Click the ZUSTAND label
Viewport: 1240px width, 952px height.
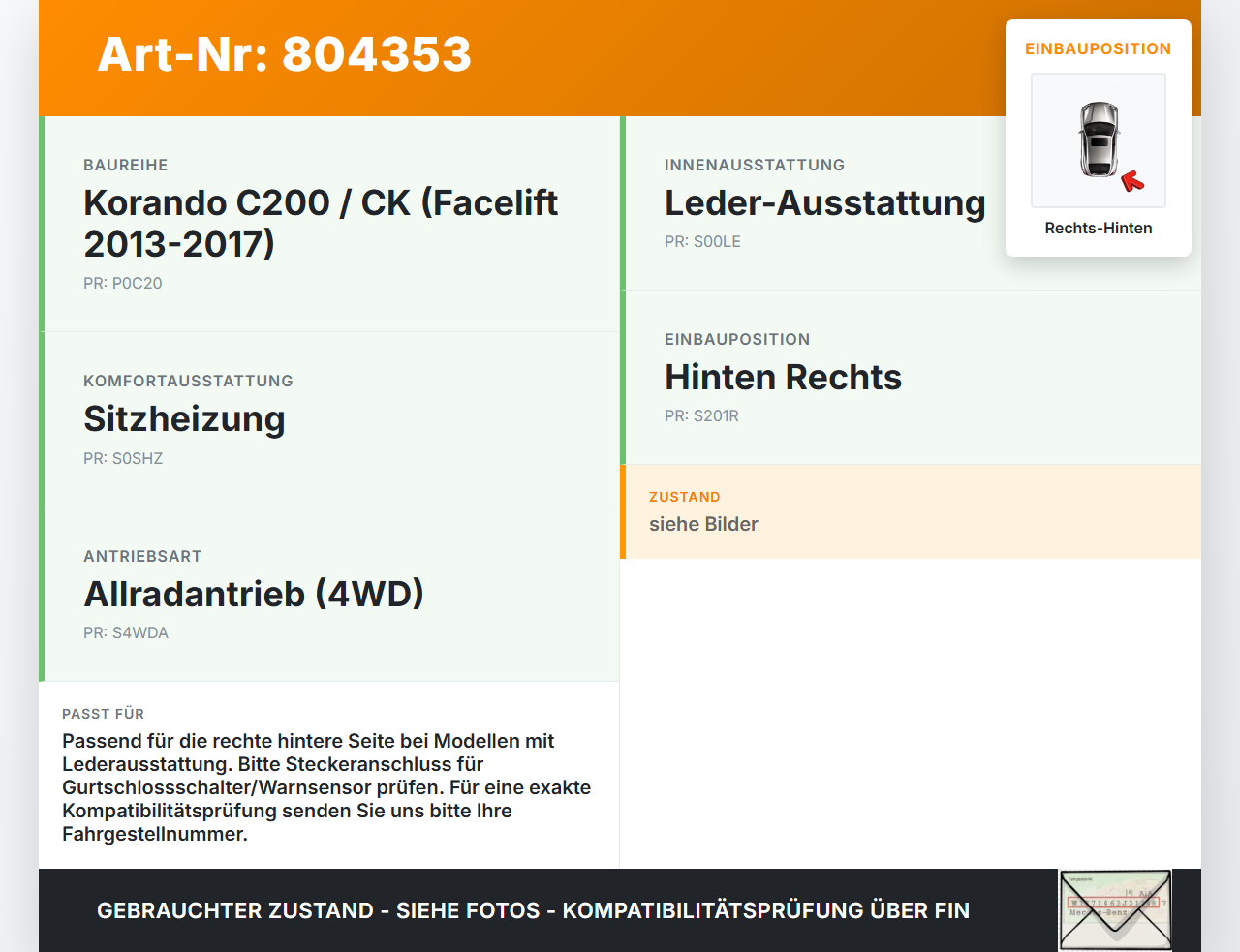click(685, 497)
